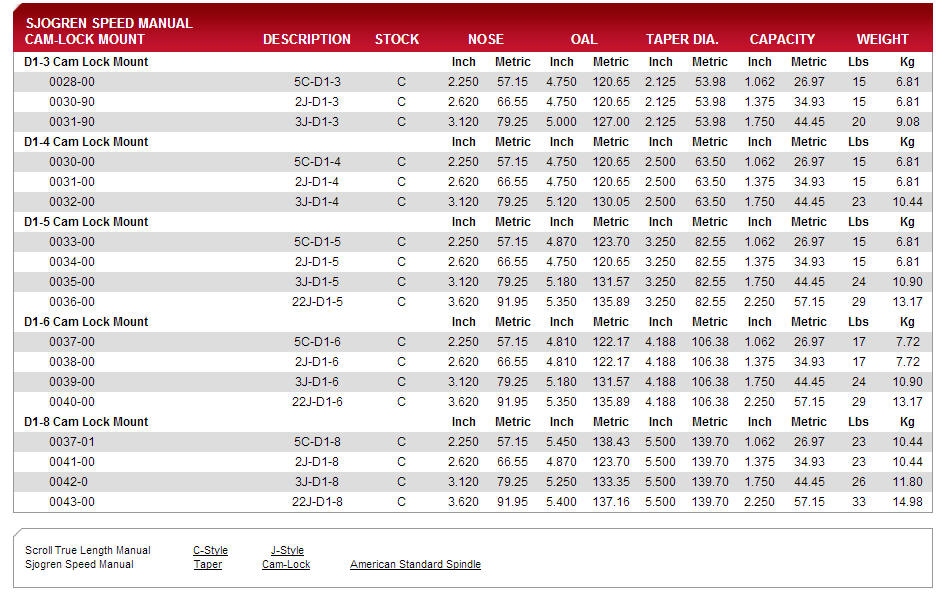Click the 5C-D1-6 description cell
This screenshot has width=944, height=598.
click(x=317, y=342)
